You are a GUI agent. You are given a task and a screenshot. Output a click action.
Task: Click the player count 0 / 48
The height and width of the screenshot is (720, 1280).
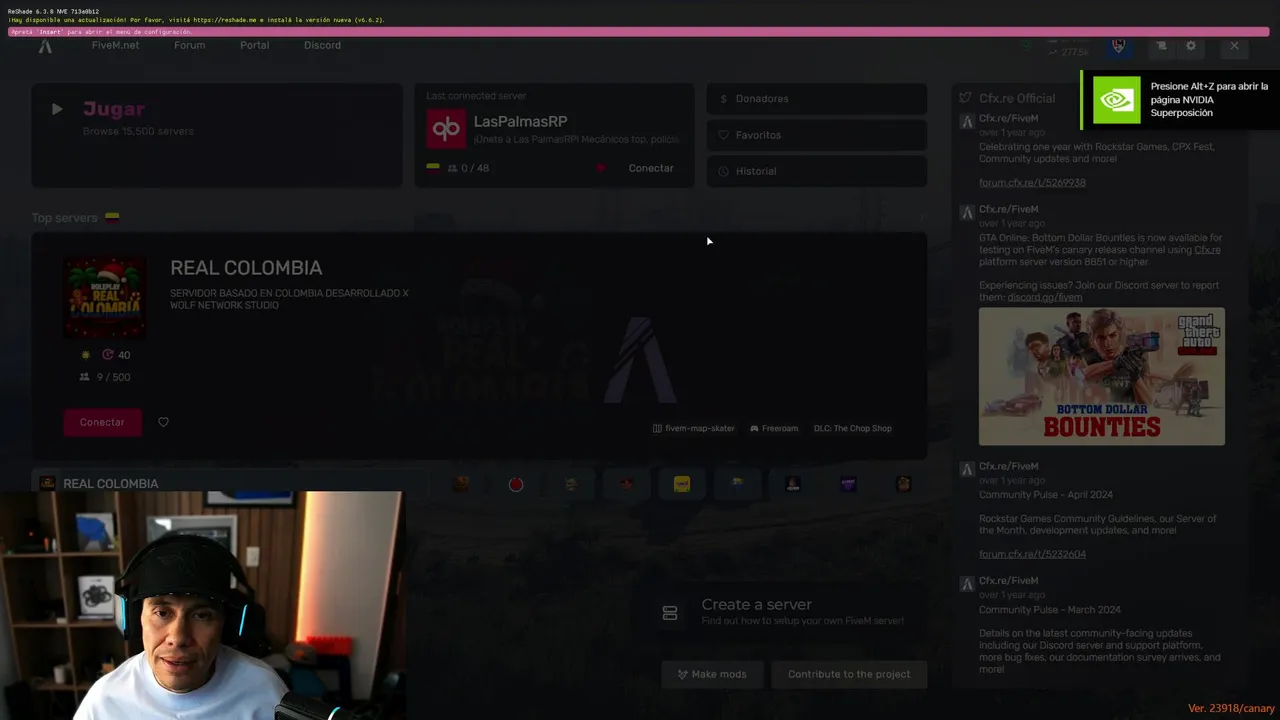click(468, 168)
